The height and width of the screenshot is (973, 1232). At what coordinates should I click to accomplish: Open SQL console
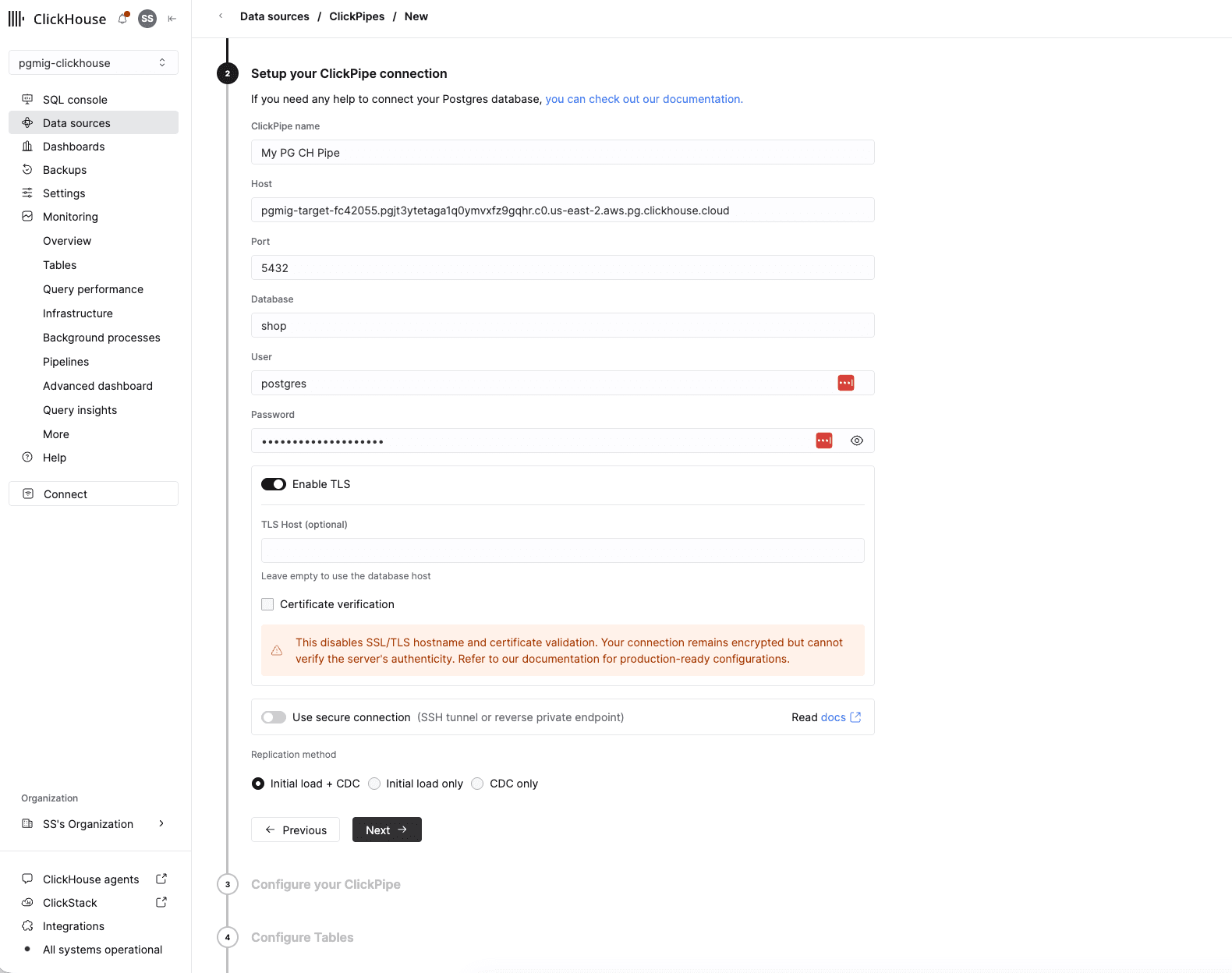(x=75, y=100)
